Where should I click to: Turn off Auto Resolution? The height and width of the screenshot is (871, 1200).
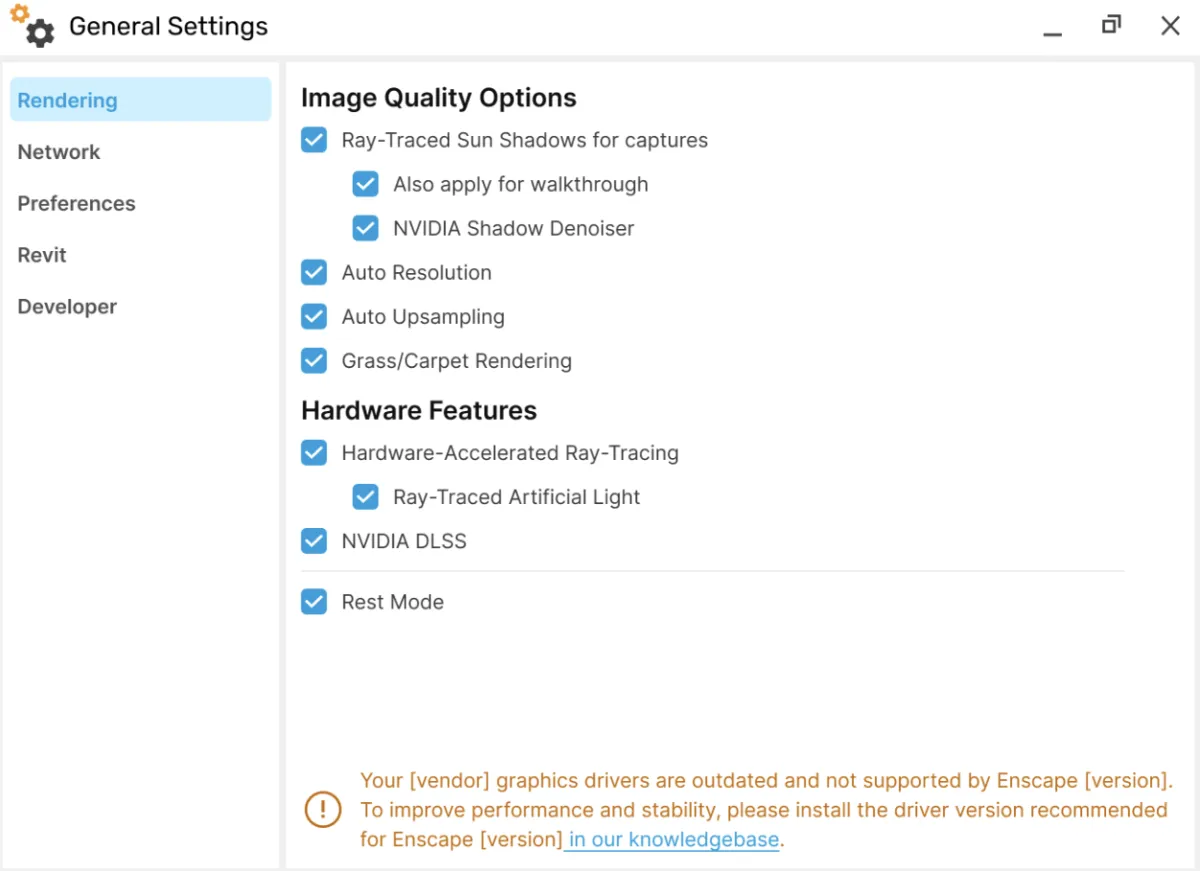coord(314,272)
